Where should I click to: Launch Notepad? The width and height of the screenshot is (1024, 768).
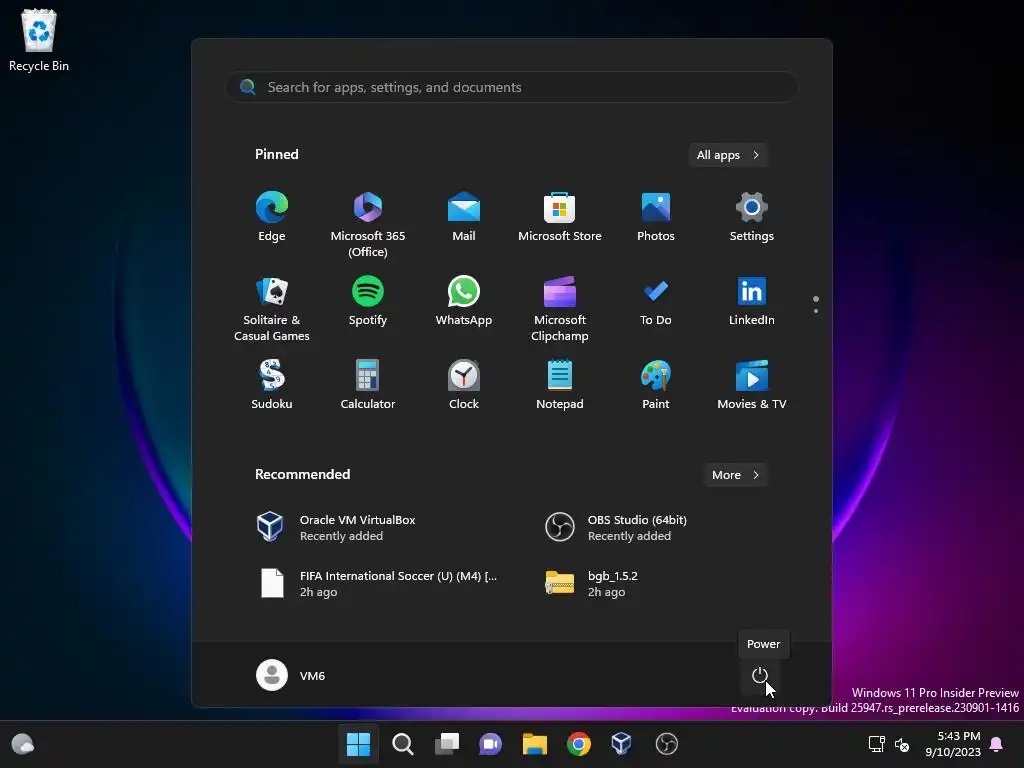[x=560, y=385]
